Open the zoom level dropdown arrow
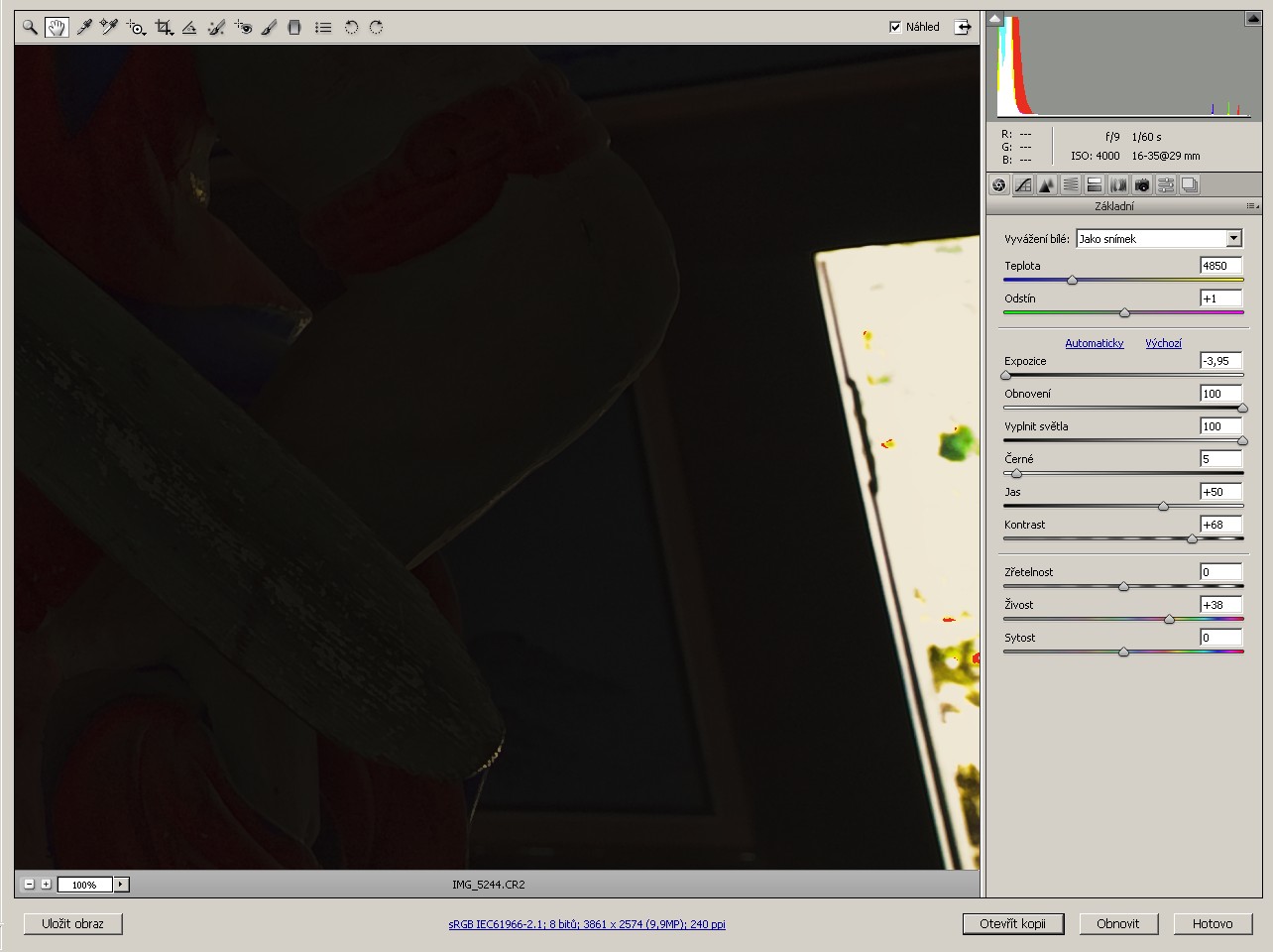Viewport: 1273px width, 952px height. click(x=121, y=885)
